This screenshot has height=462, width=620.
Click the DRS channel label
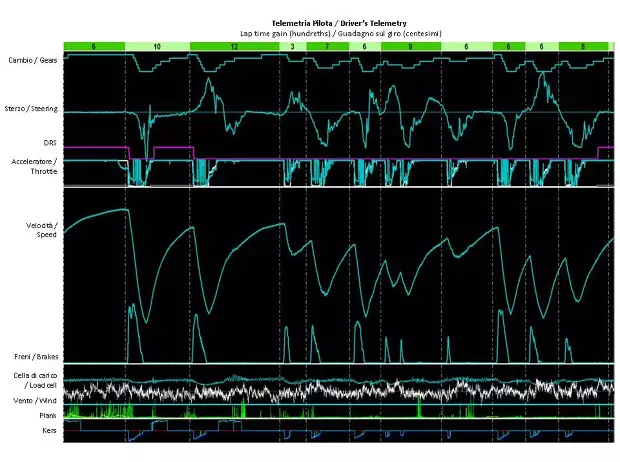(x=50, y=143)
